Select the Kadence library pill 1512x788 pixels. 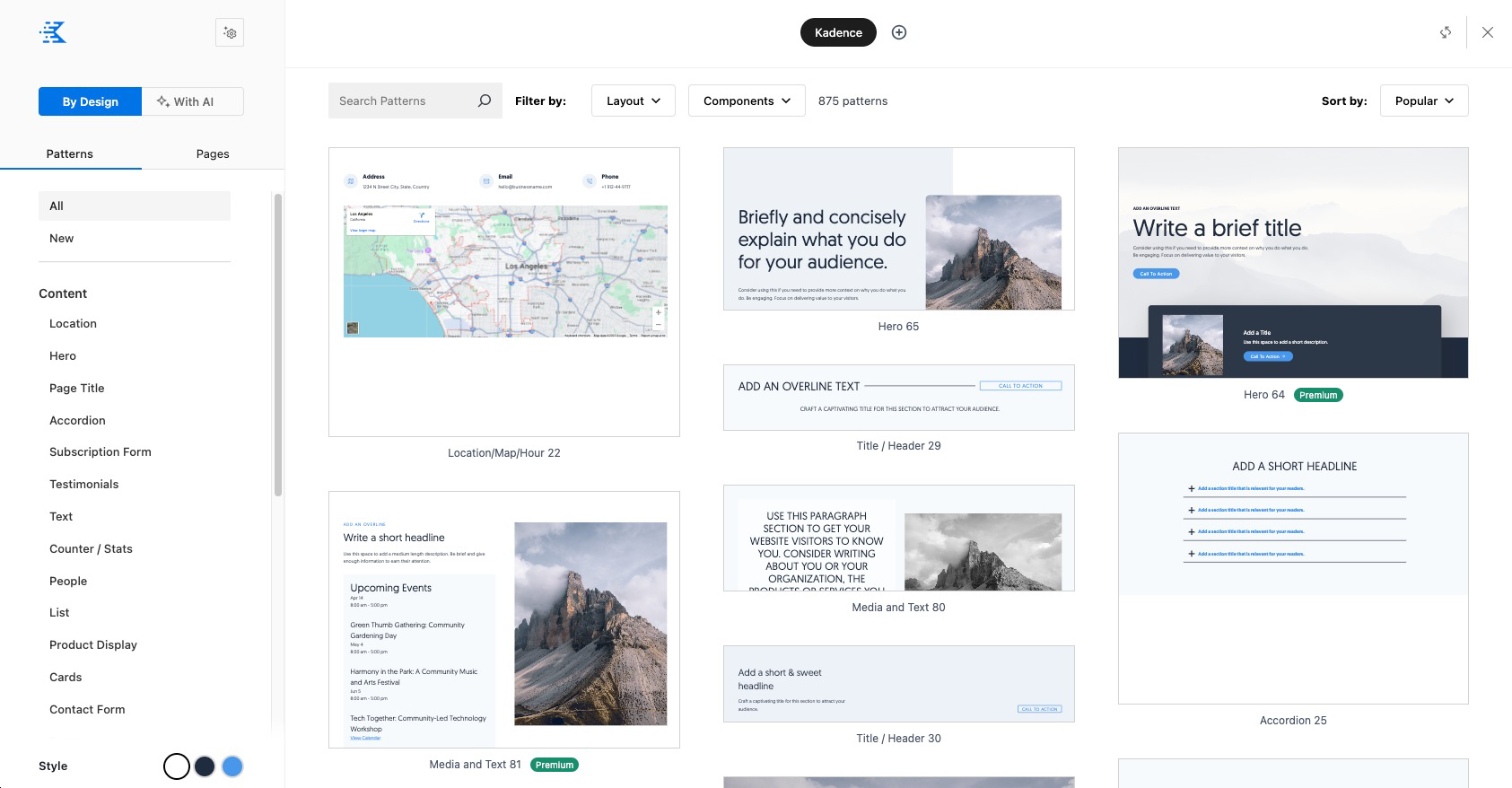click(x=837, y=32)
